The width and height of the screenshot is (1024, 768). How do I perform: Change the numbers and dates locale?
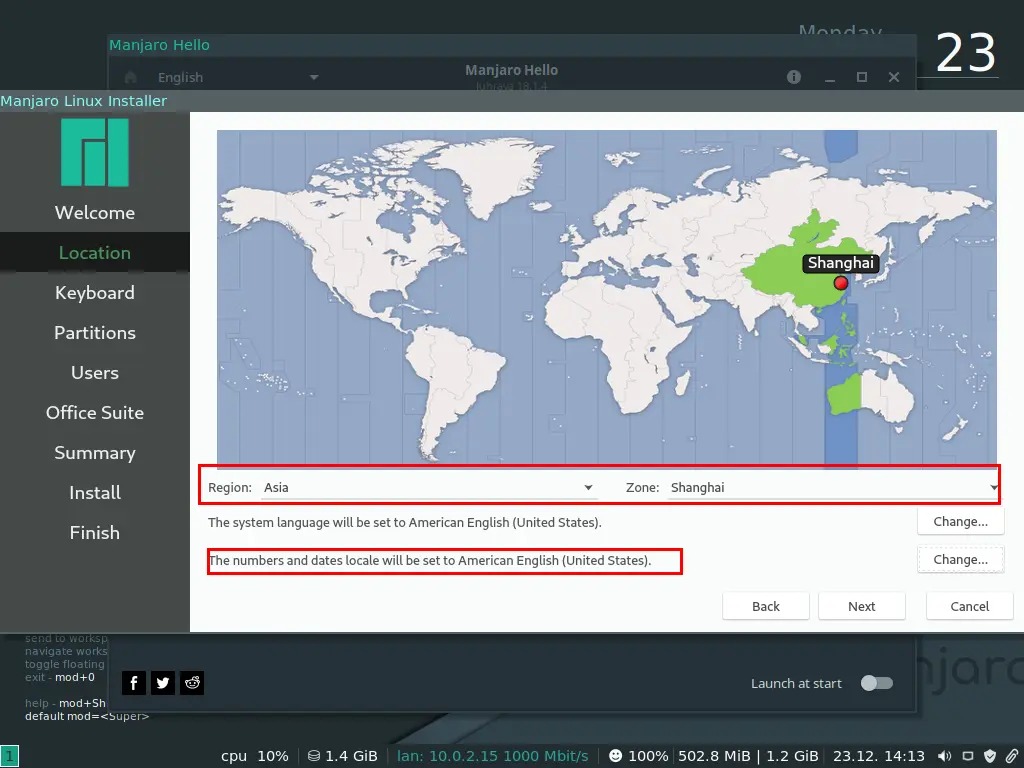pyautogui.click(x=960, y=559)
